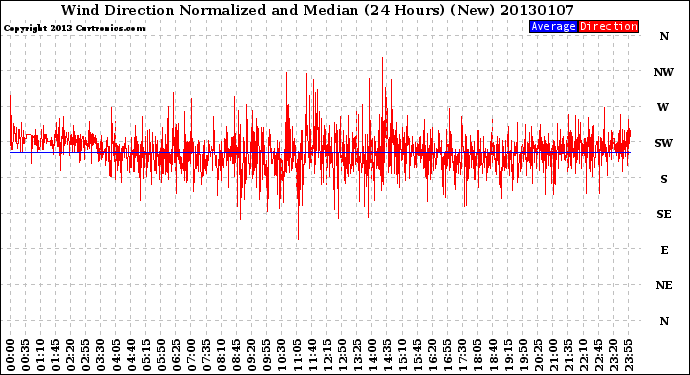Click the 18:40 time label
690x375 pixels.
(493, 355)
